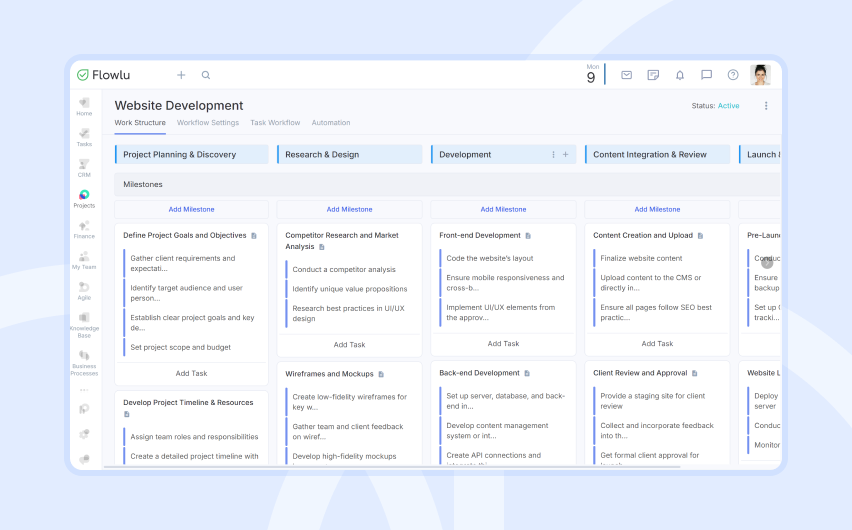Open Finance in sidebar

(84, 230)
